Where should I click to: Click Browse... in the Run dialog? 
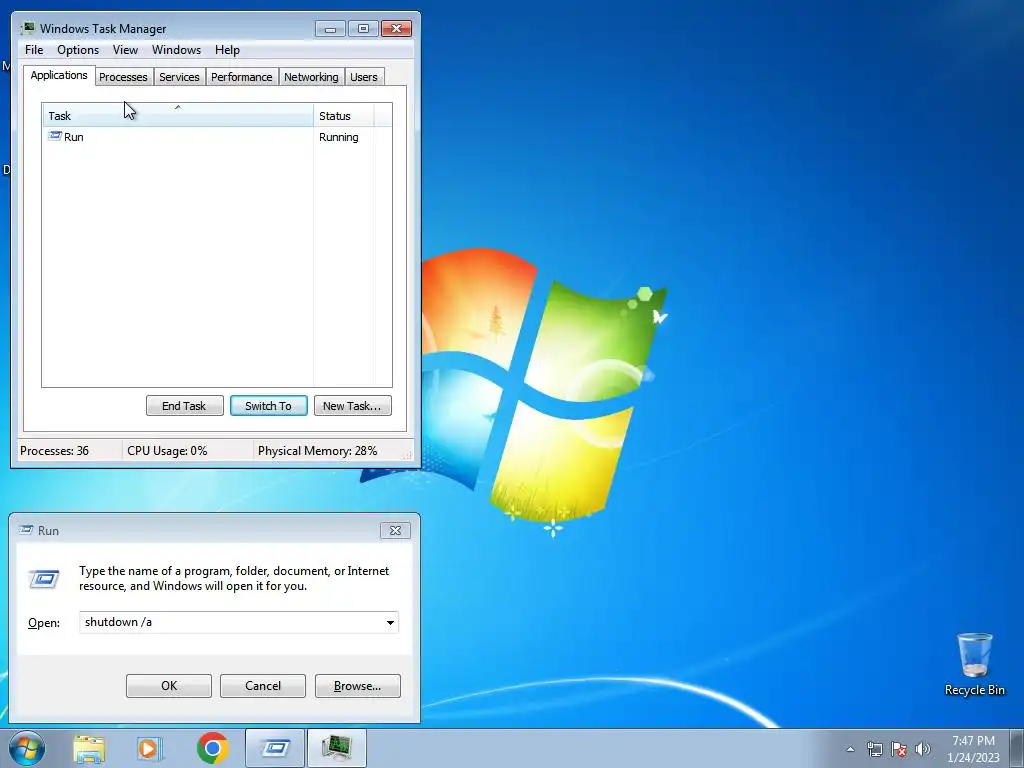(x=357, y=686)
